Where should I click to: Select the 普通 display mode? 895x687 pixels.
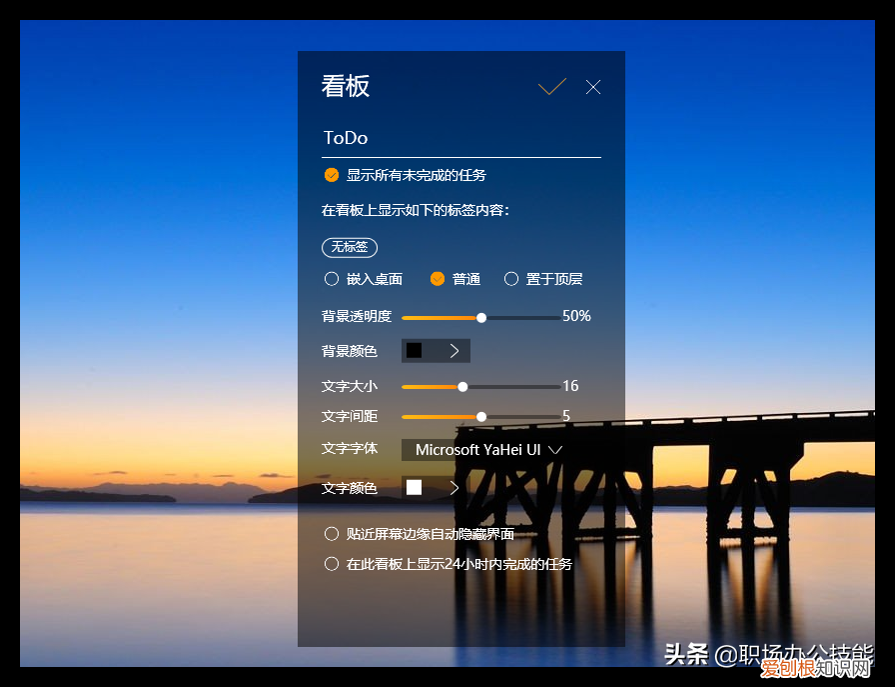click(437, 278)
